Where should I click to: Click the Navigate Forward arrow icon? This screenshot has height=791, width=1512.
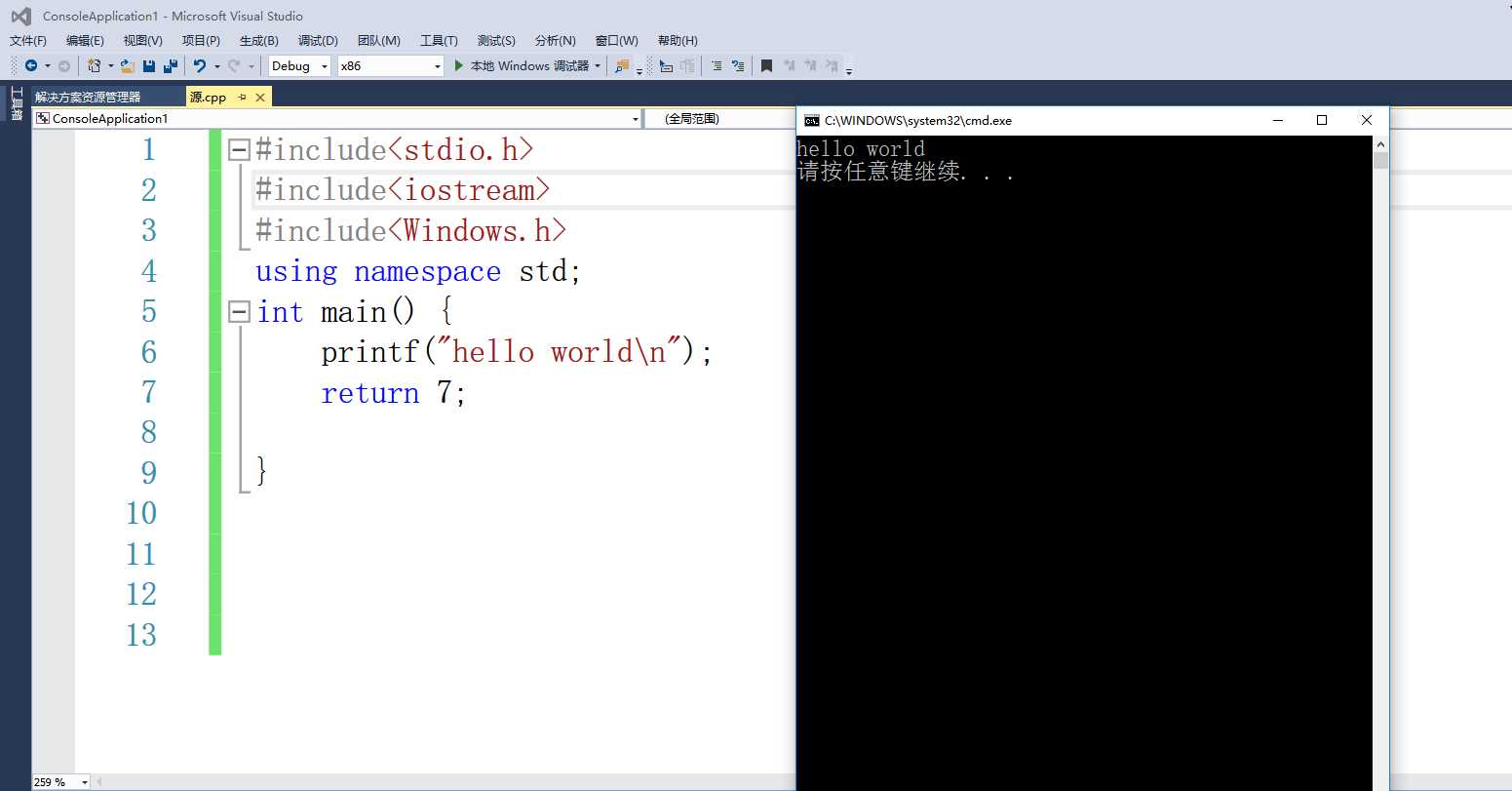point(64,65)
